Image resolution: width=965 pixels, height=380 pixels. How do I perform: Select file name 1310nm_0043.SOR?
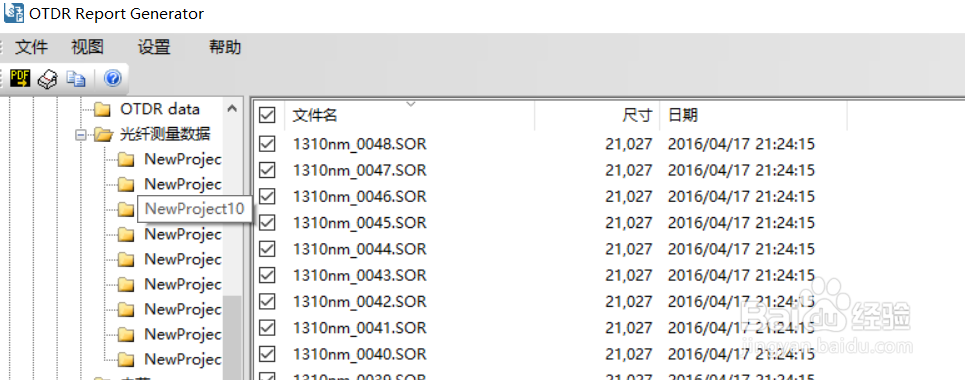[x=359, y=275]
